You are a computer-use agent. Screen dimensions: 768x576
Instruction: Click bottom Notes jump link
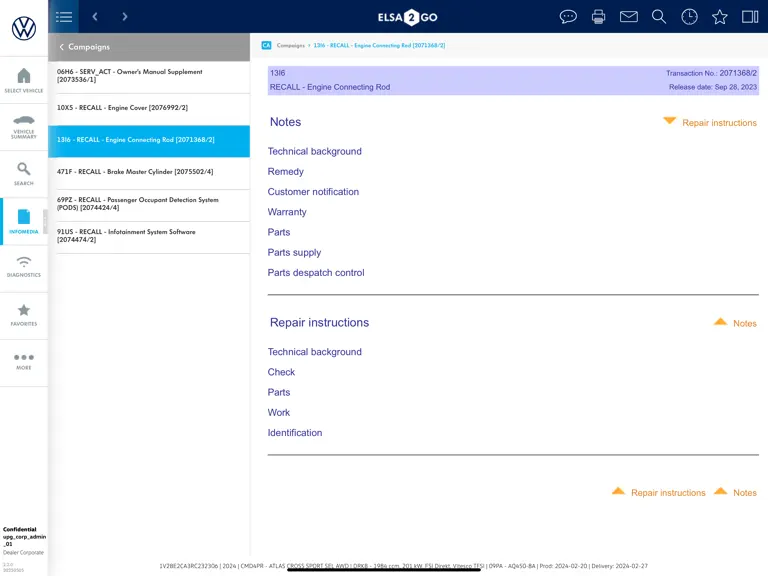tap(735, 492)
